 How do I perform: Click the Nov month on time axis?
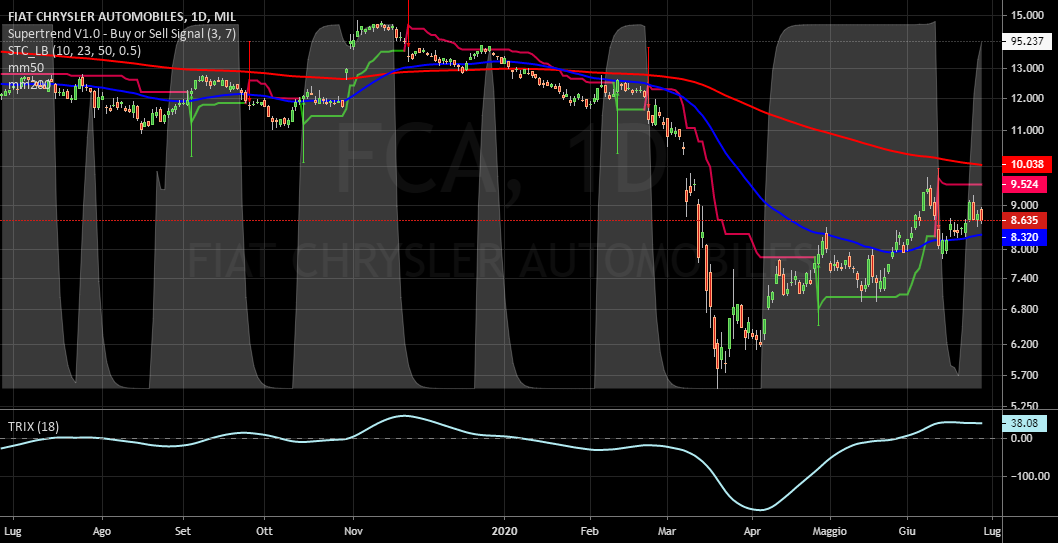(x=353, y=531)
